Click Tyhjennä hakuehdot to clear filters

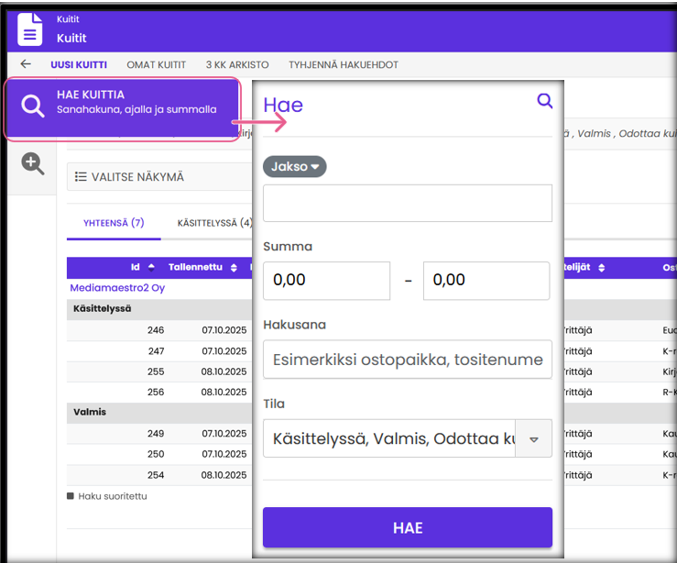point(343,65)
